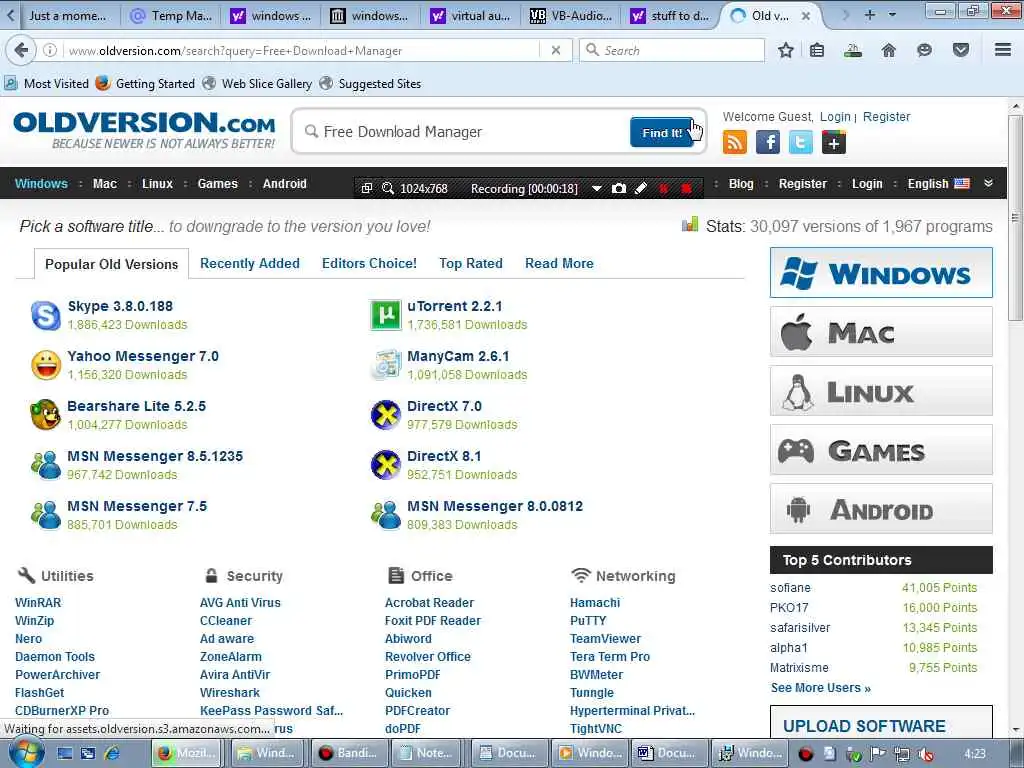Open MSN Messenger 8.5.1235 link
This screenshot has height=768, width=1024.
pos(155,456)
